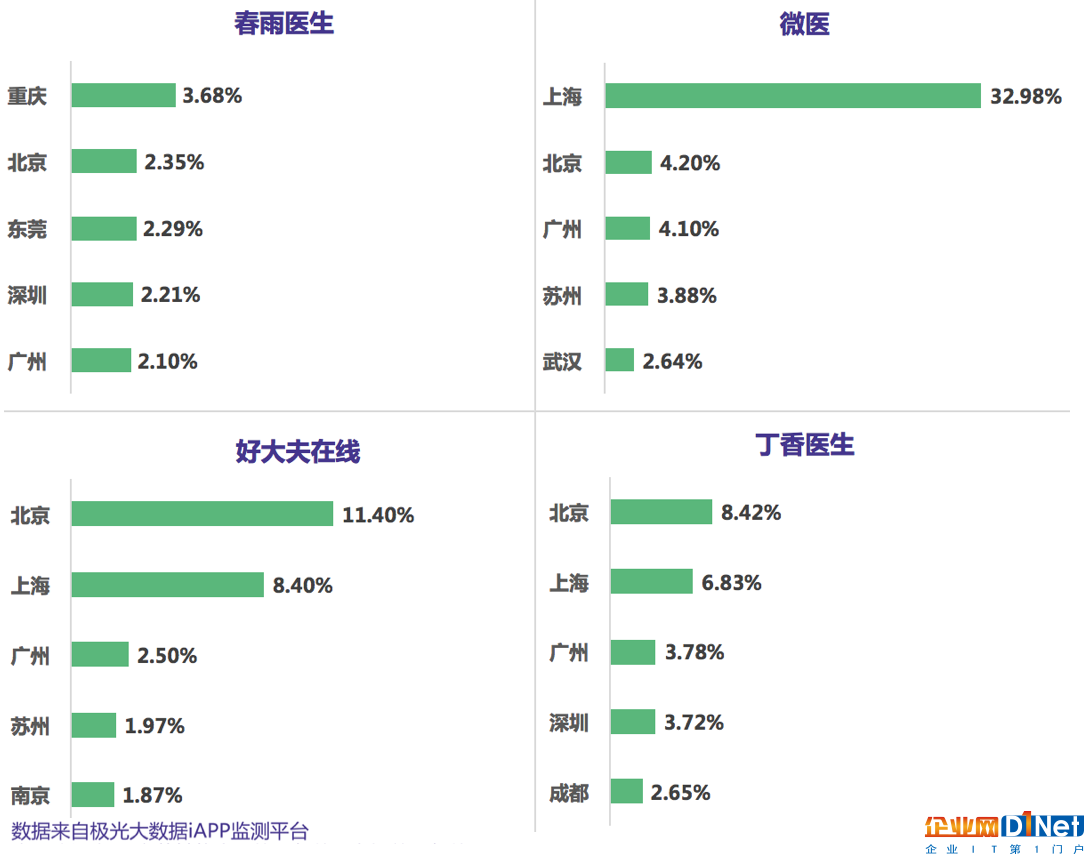Click the 深圳 3.72% bar
1084x854 pixels.
[633, 721]
